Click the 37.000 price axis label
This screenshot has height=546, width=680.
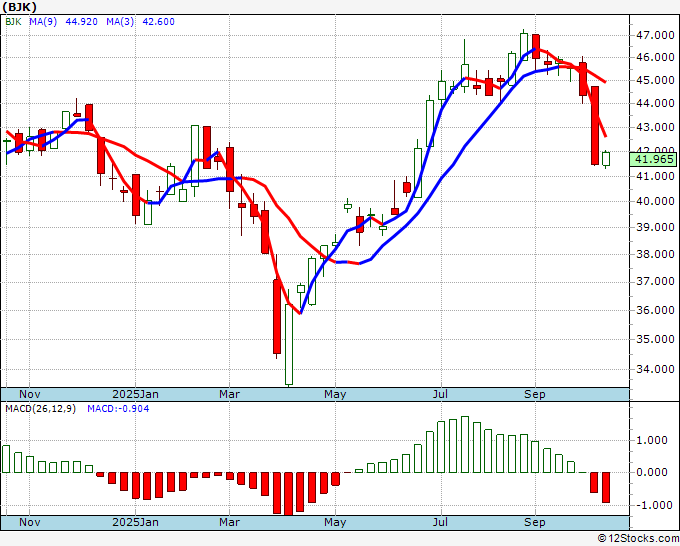pyautogui.click(x=655, y=282)
